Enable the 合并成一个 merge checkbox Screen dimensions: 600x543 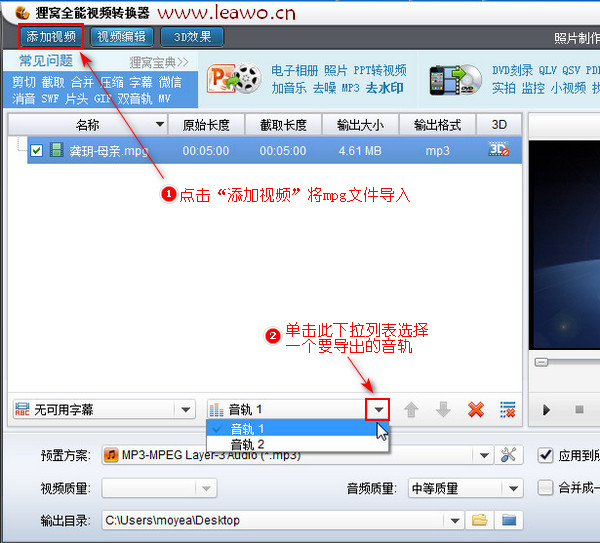(545, 488)
